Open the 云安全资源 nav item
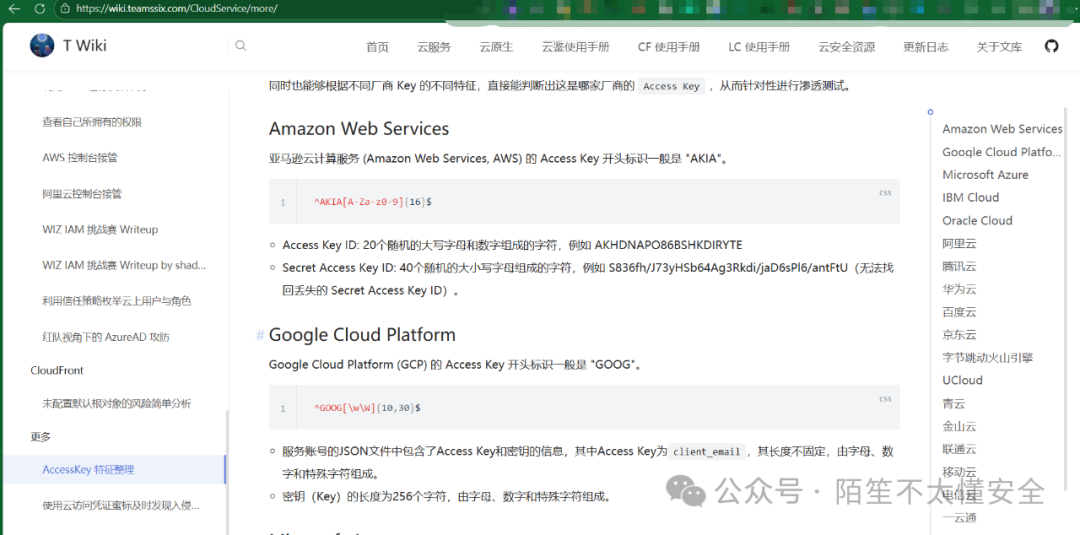Viewport: 1080px width, 535px height. tap(847, 47)
